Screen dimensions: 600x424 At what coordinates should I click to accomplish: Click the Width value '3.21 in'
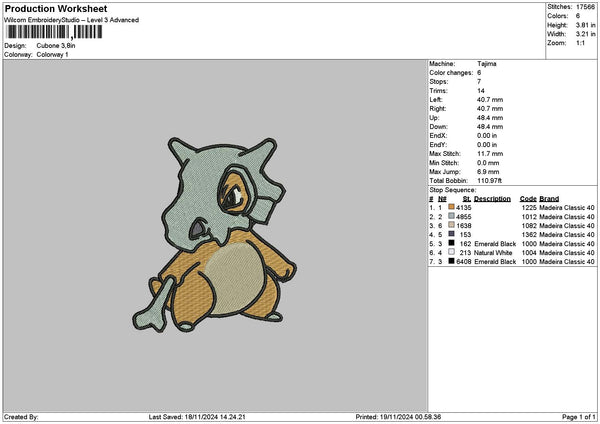pos(586,34)
